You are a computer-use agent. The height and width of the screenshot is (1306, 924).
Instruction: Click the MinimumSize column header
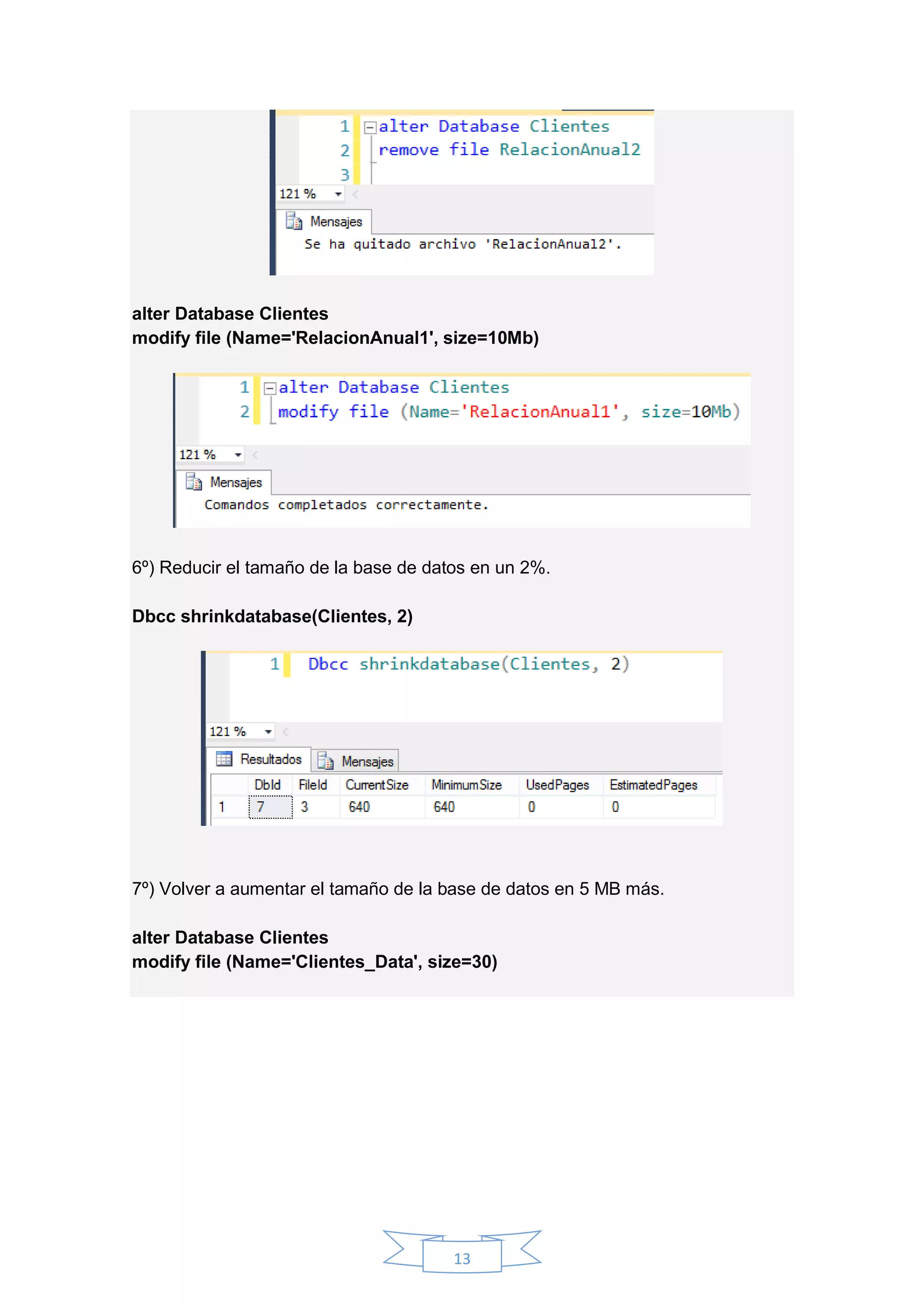tap(467, 785)
